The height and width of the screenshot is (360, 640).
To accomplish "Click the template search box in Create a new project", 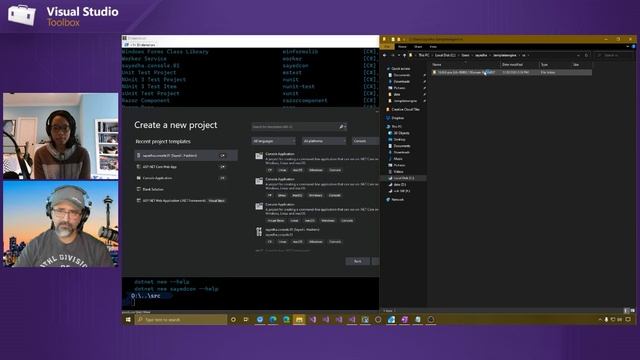I will pyautogui.click(x=299, y=127).
